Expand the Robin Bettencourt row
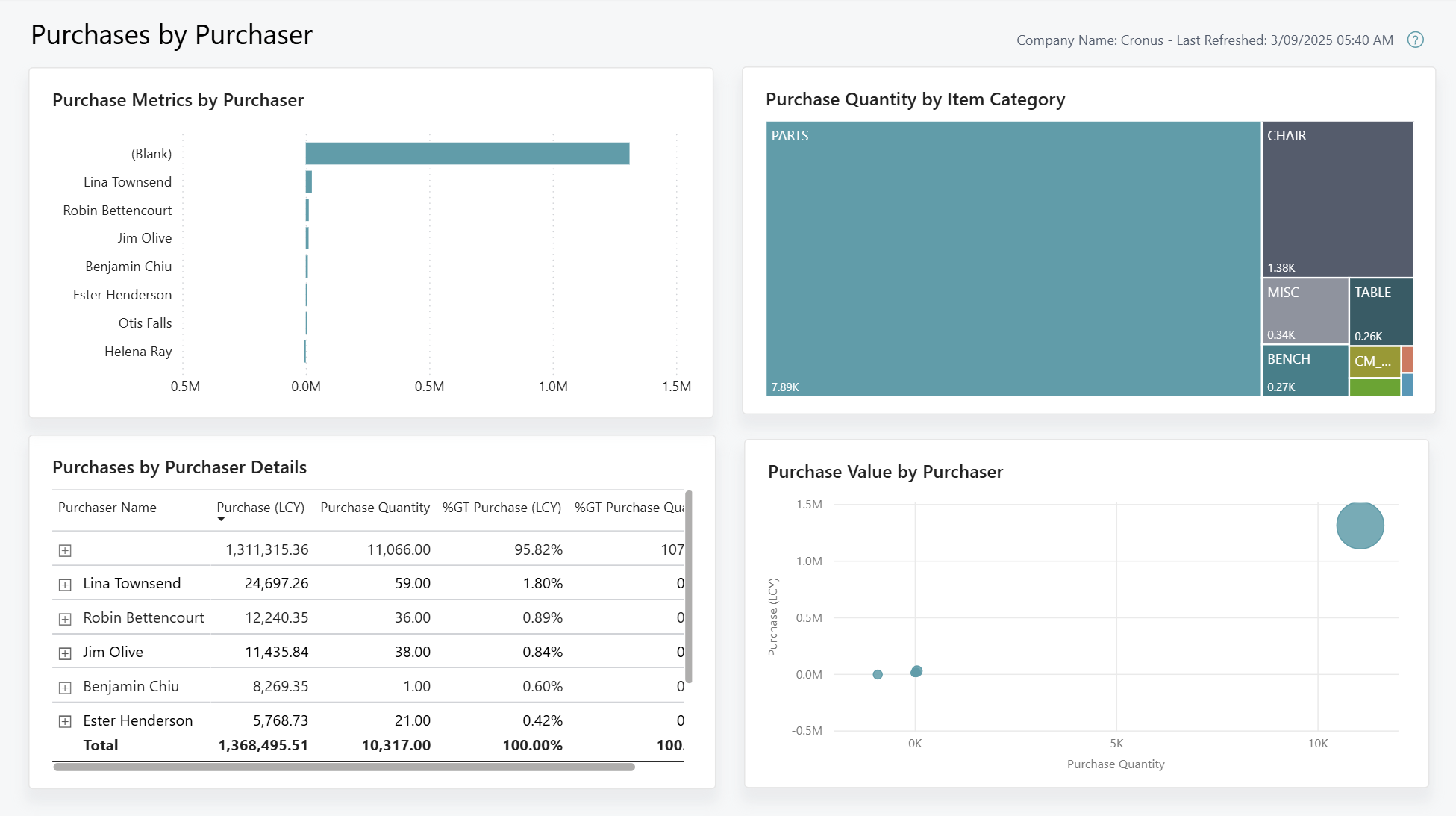The image size is (1456, 816). point(65,618)
